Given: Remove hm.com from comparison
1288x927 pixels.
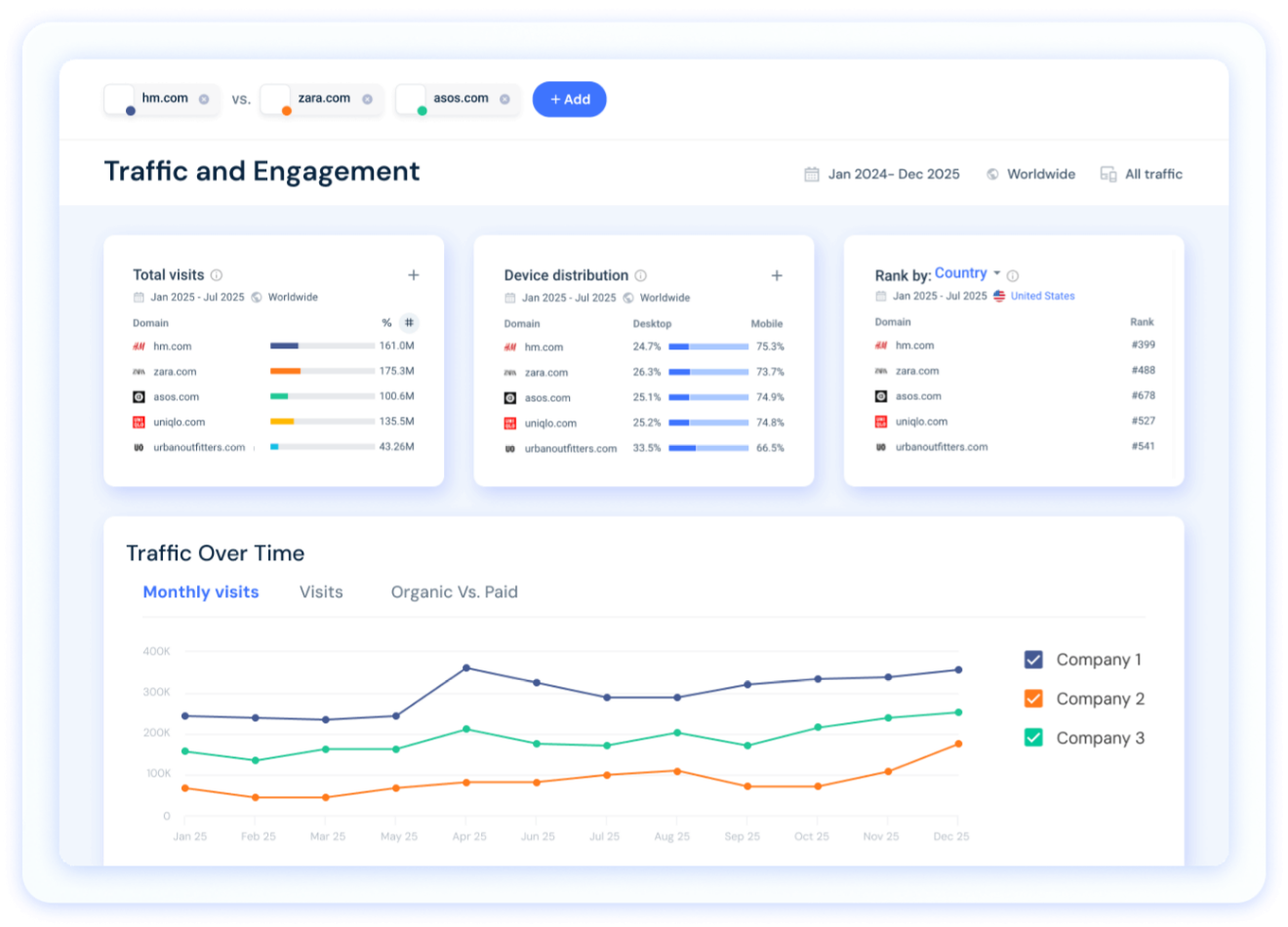Looking at the screenshot, I should [x=204, y=100].
